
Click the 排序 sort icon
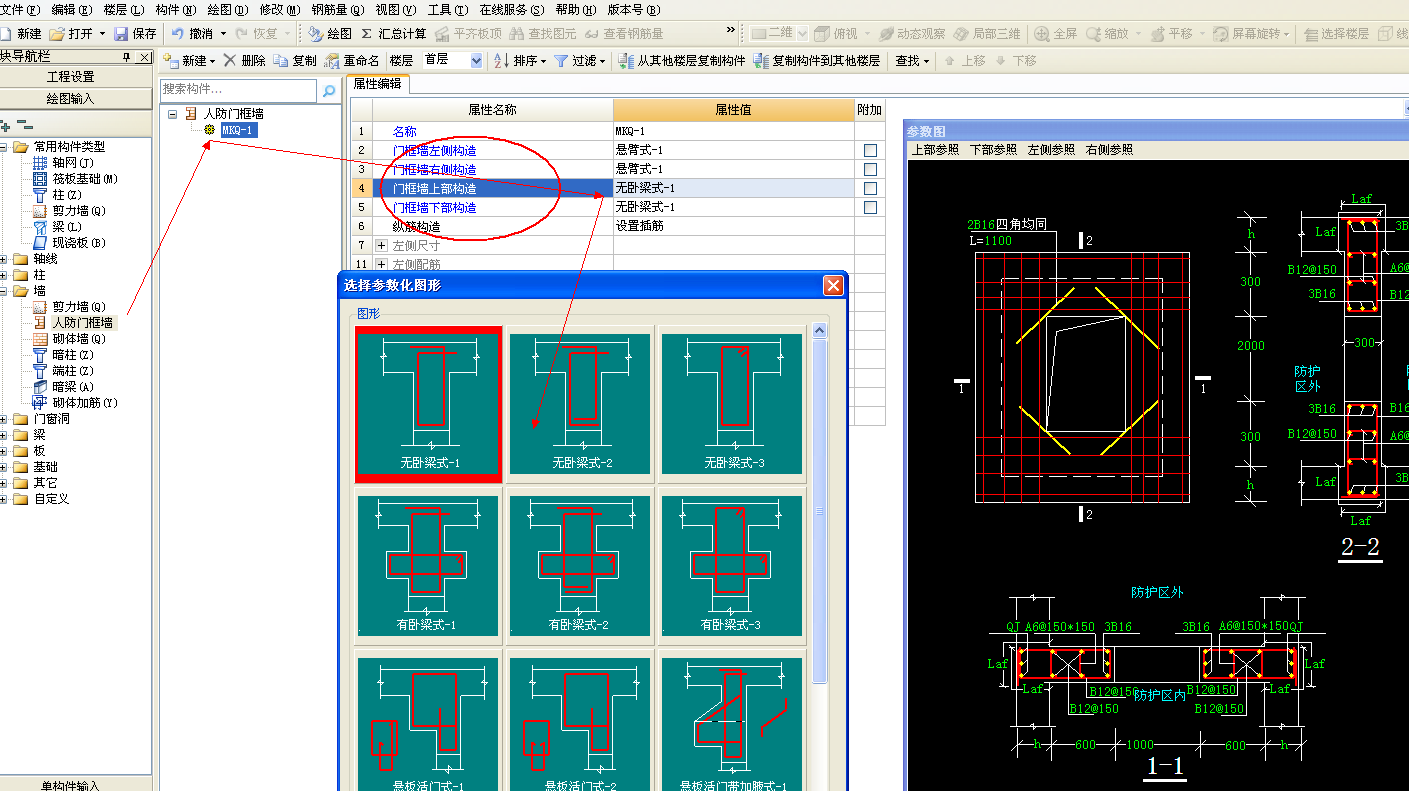(x=501, y=60)
